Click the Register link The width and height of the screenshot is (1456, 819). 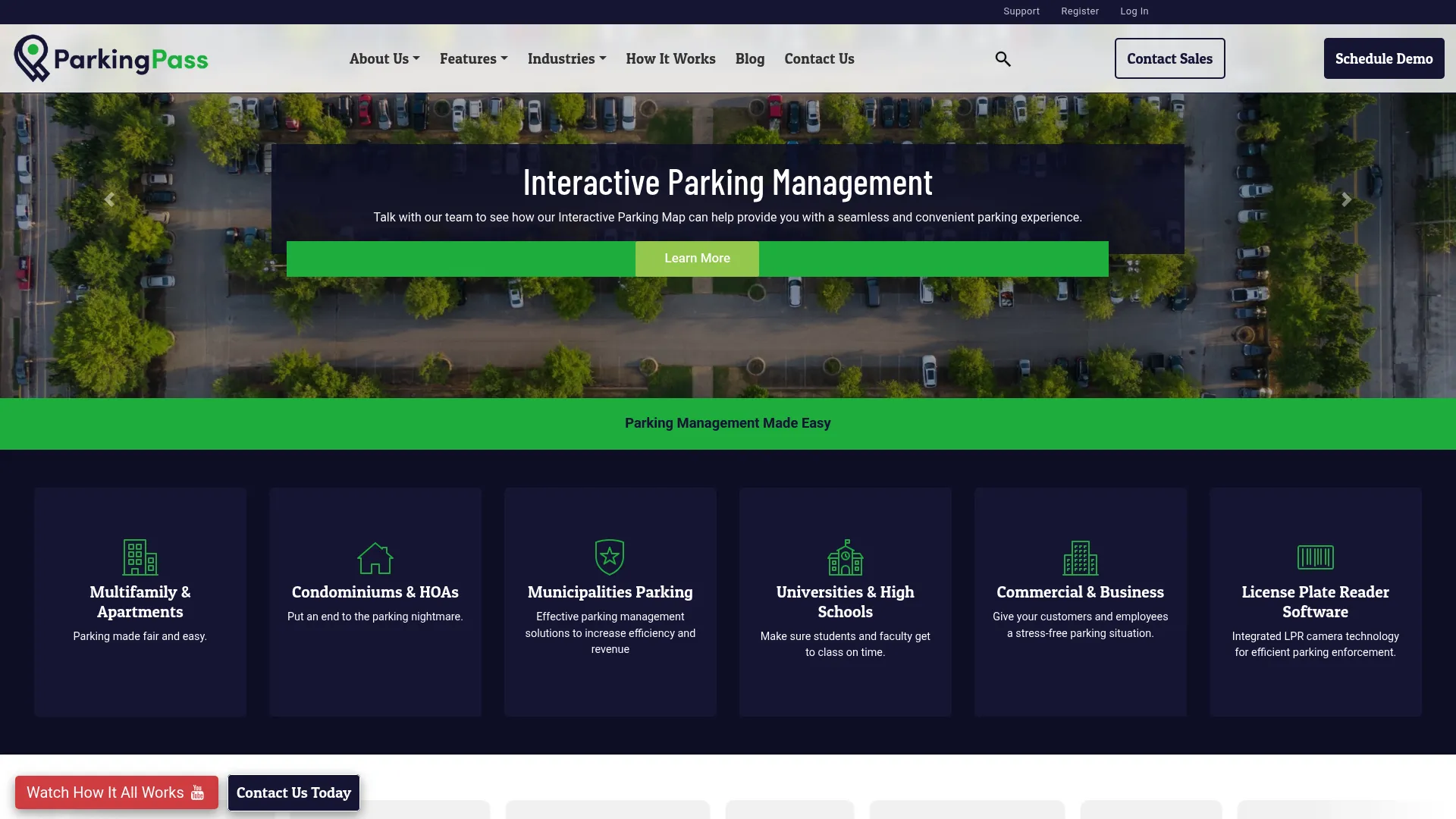click(x=1080, y=11)
